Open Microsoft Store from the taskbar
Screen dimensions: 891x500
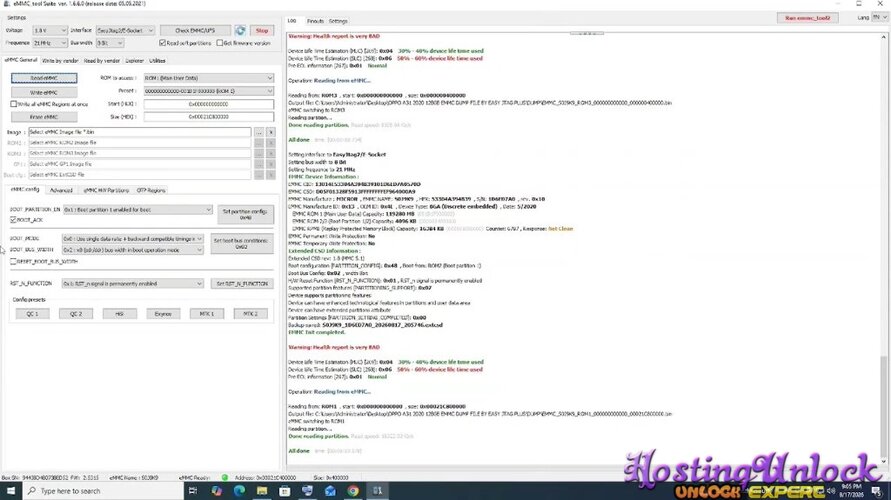click(284, 491)
